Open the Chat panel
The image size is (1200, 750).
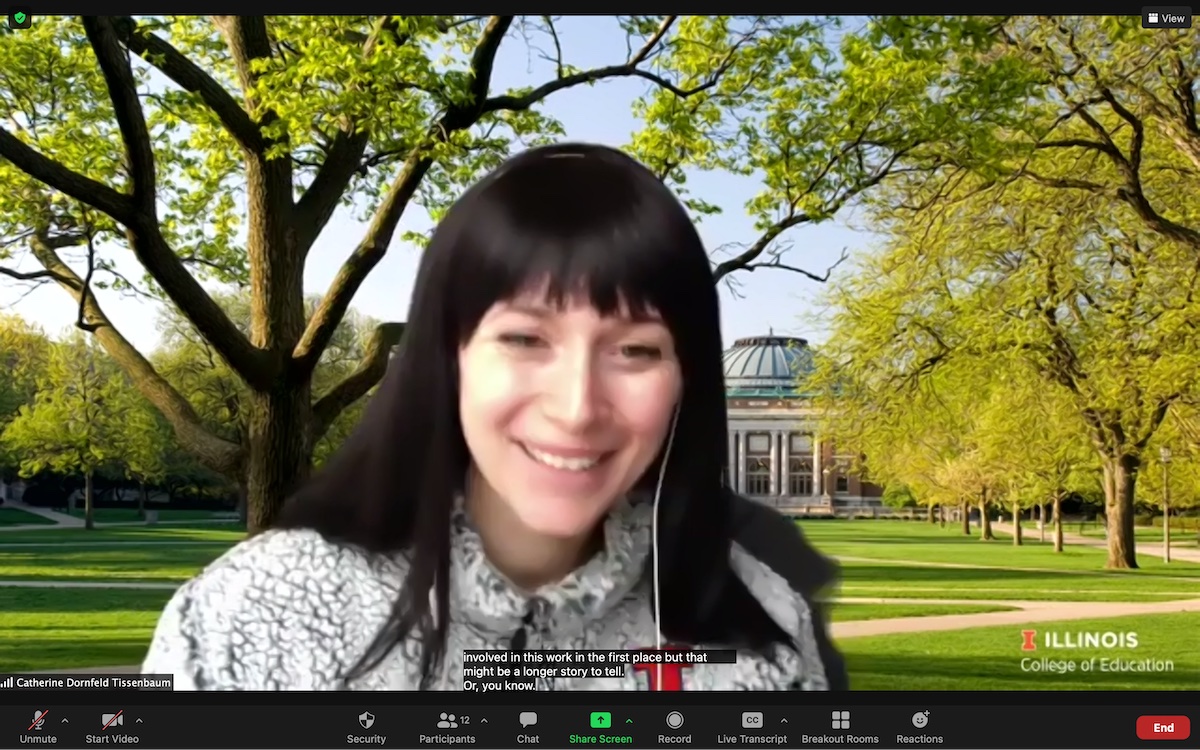[x=528, y=726]
